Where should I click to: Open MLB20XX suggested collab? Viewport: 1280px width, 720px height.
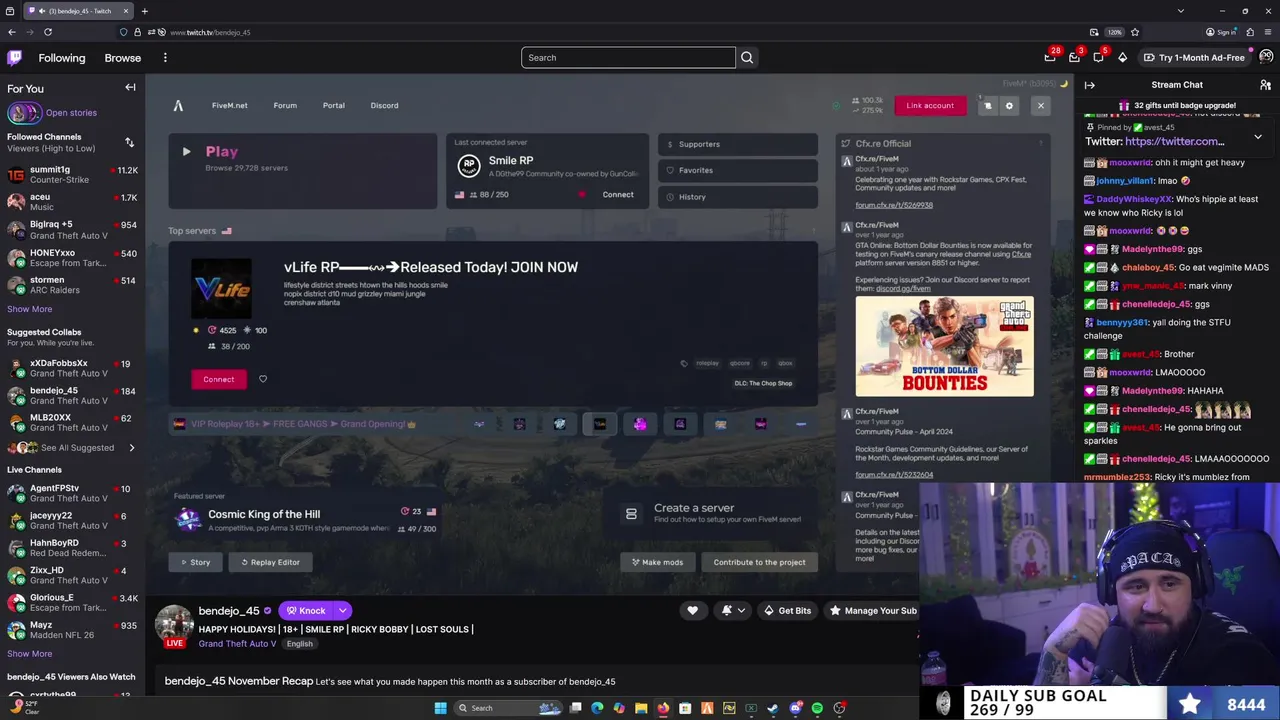[x=72, y=422]
